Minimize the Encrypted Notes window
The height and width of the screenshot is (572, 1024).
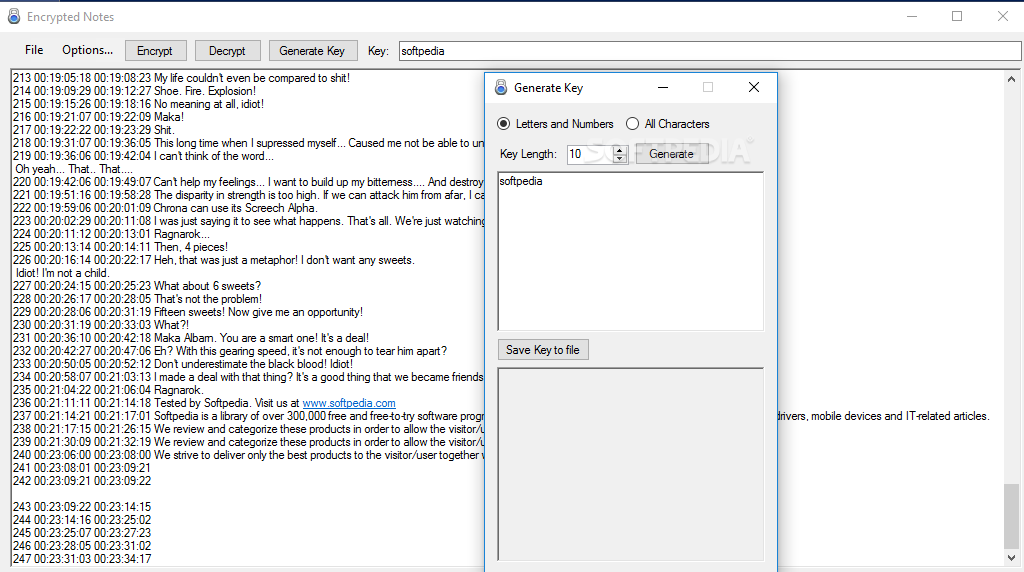912,16
